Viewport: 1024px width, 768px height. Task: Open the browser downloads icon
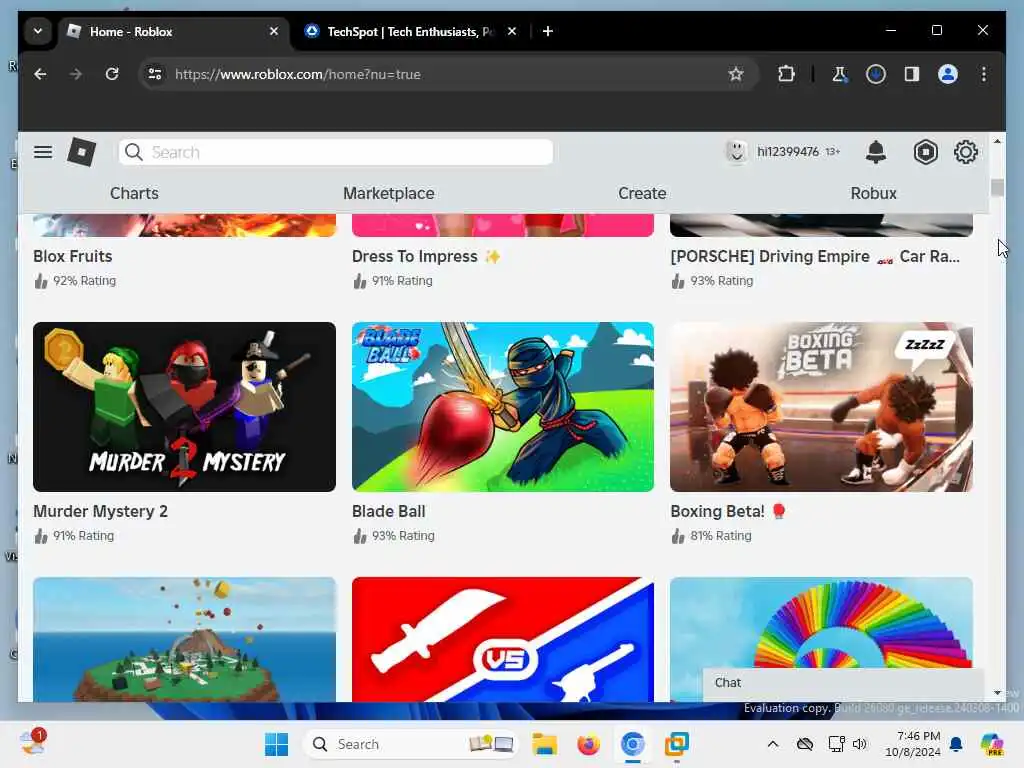pyautogui.click(x=876, y=74)
